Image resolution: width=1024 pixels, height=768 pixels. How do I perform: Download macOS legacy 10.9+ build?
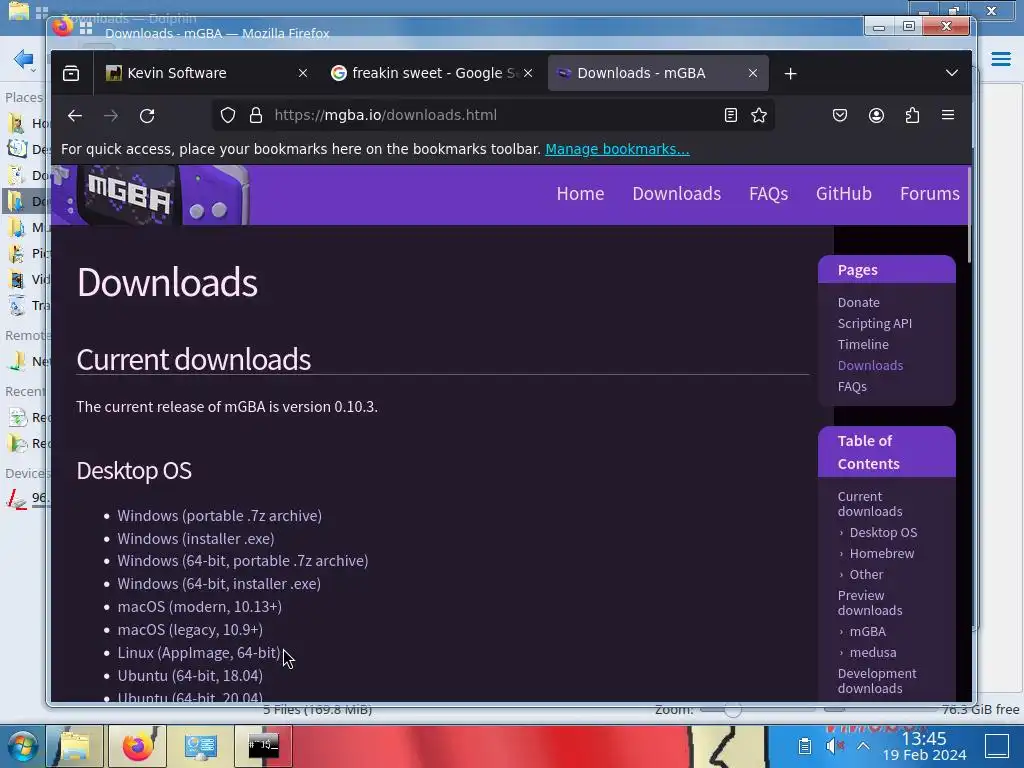click(190, 630)
